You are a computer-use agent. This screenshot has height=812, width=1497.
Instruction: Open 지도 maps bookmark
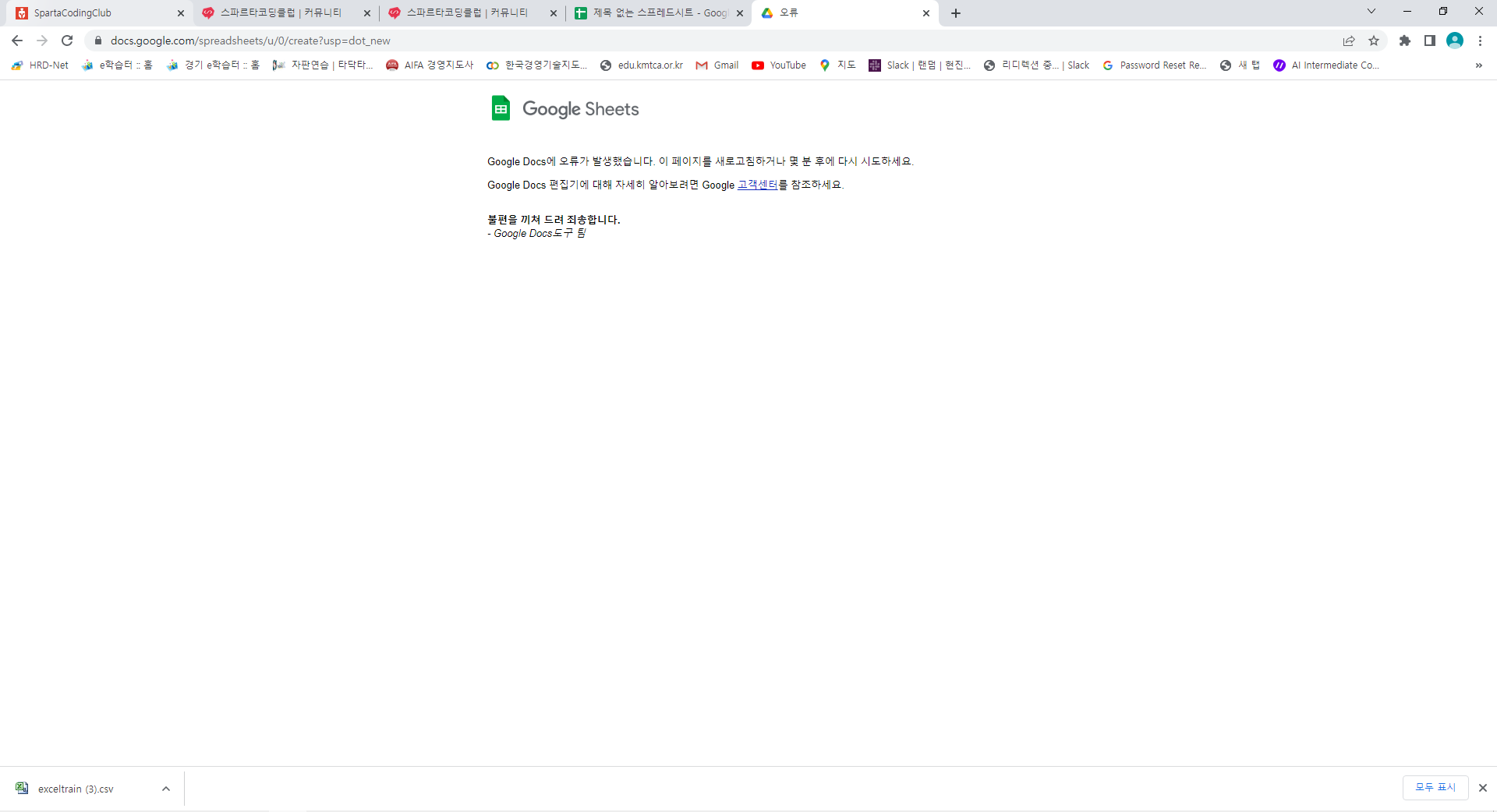(838, 65)
